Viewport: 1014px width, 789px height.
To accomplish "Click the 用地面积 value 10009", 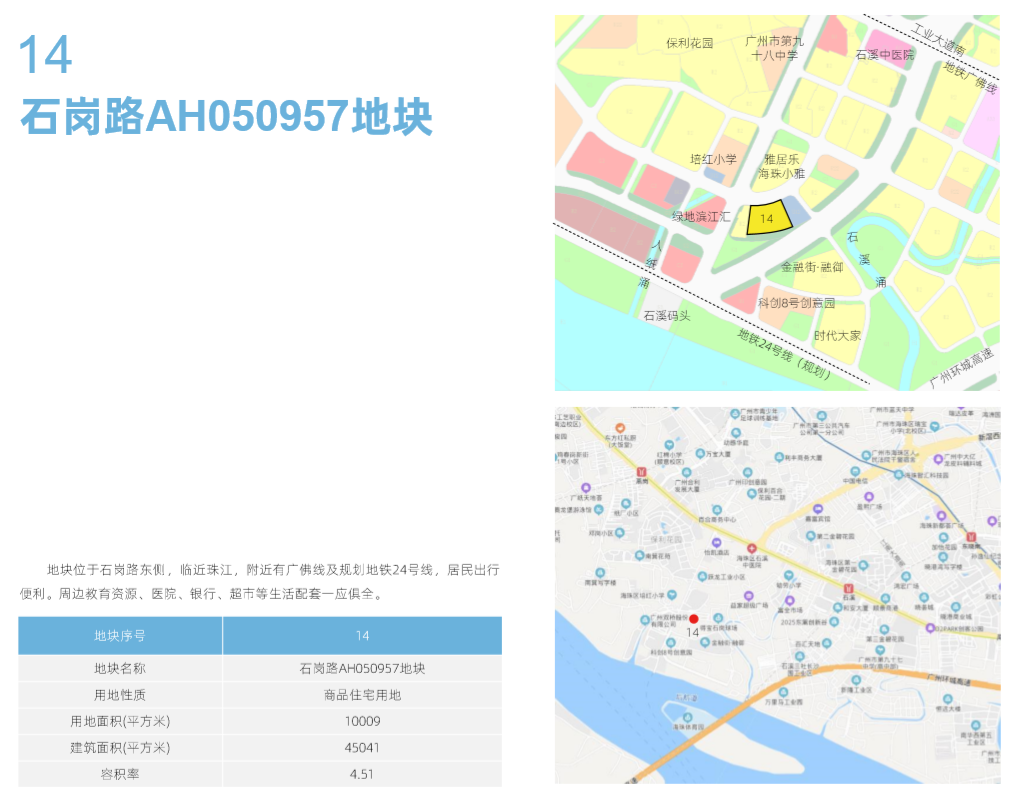I will pyautogui.click(x=362, y=721).
